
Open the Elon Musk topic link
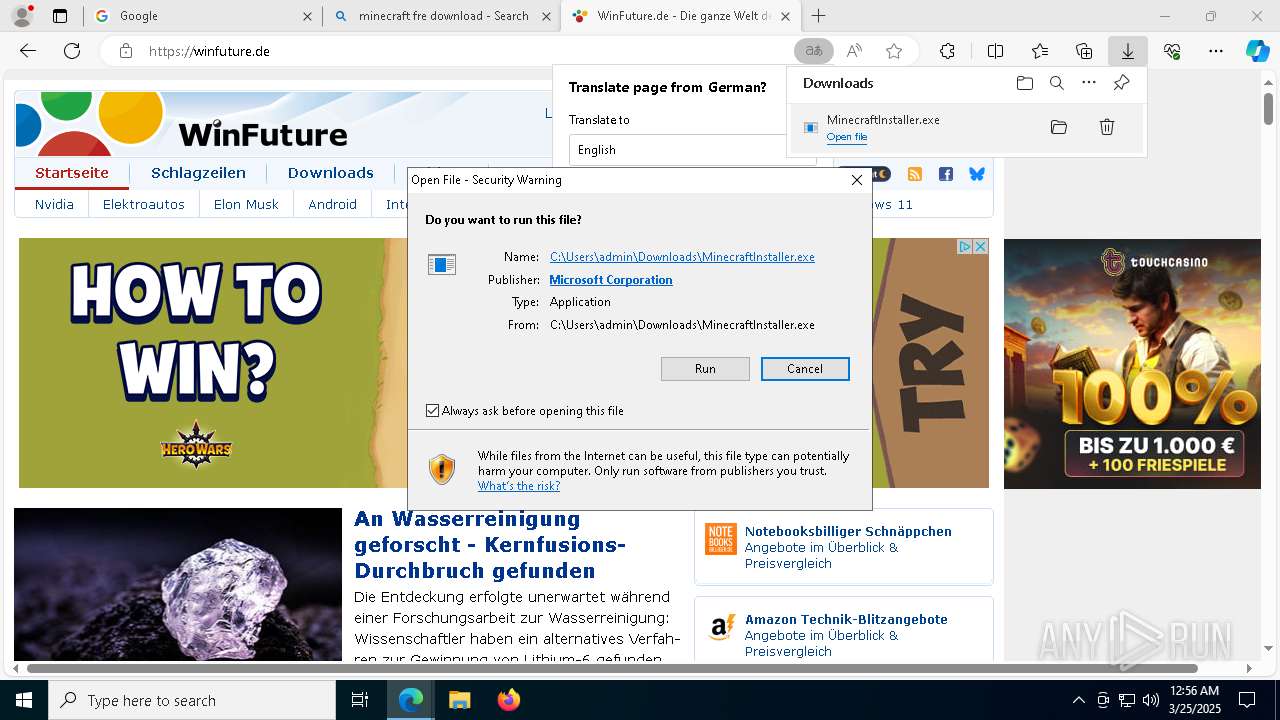point(246,204)
